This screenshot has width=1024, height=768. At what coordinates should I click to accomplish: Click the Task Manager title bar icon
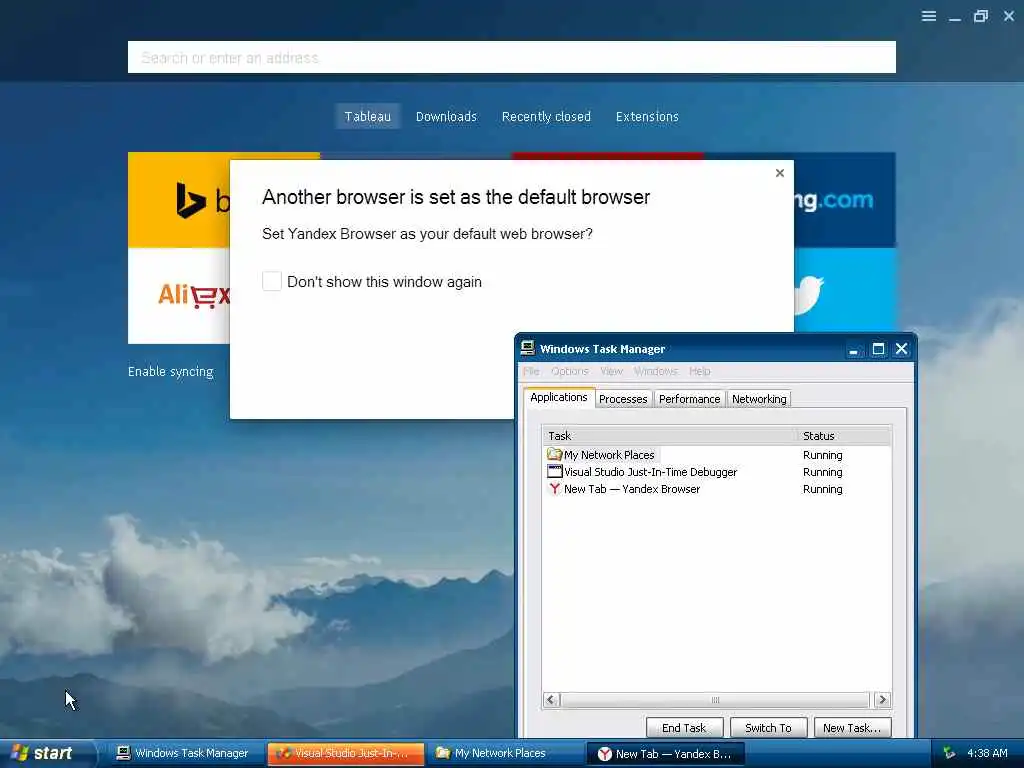pyautogui.click(x=528, y=348)
